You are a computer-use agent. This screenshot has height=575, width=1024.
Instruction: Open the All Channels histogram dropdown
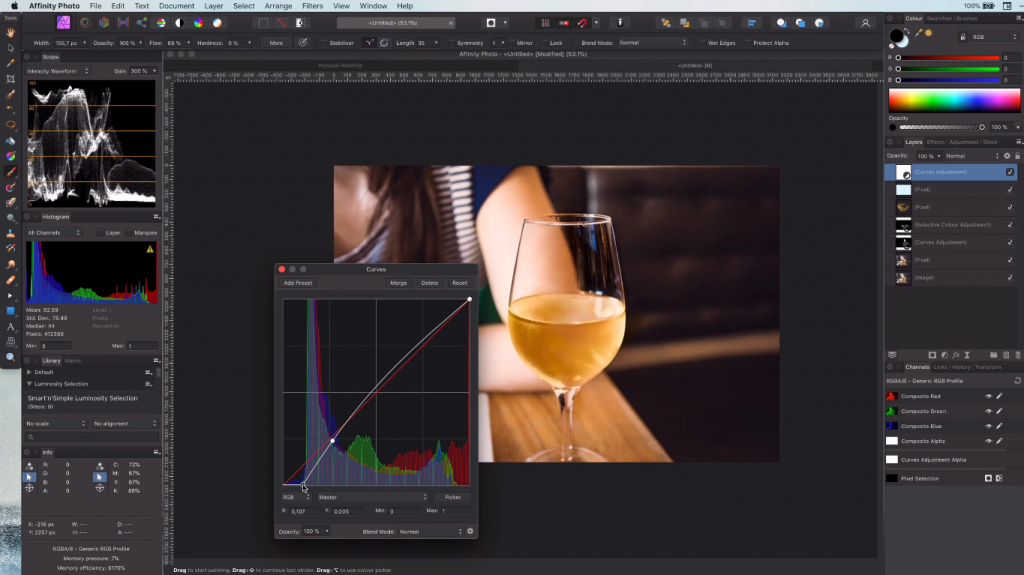[x=54, y=233]
